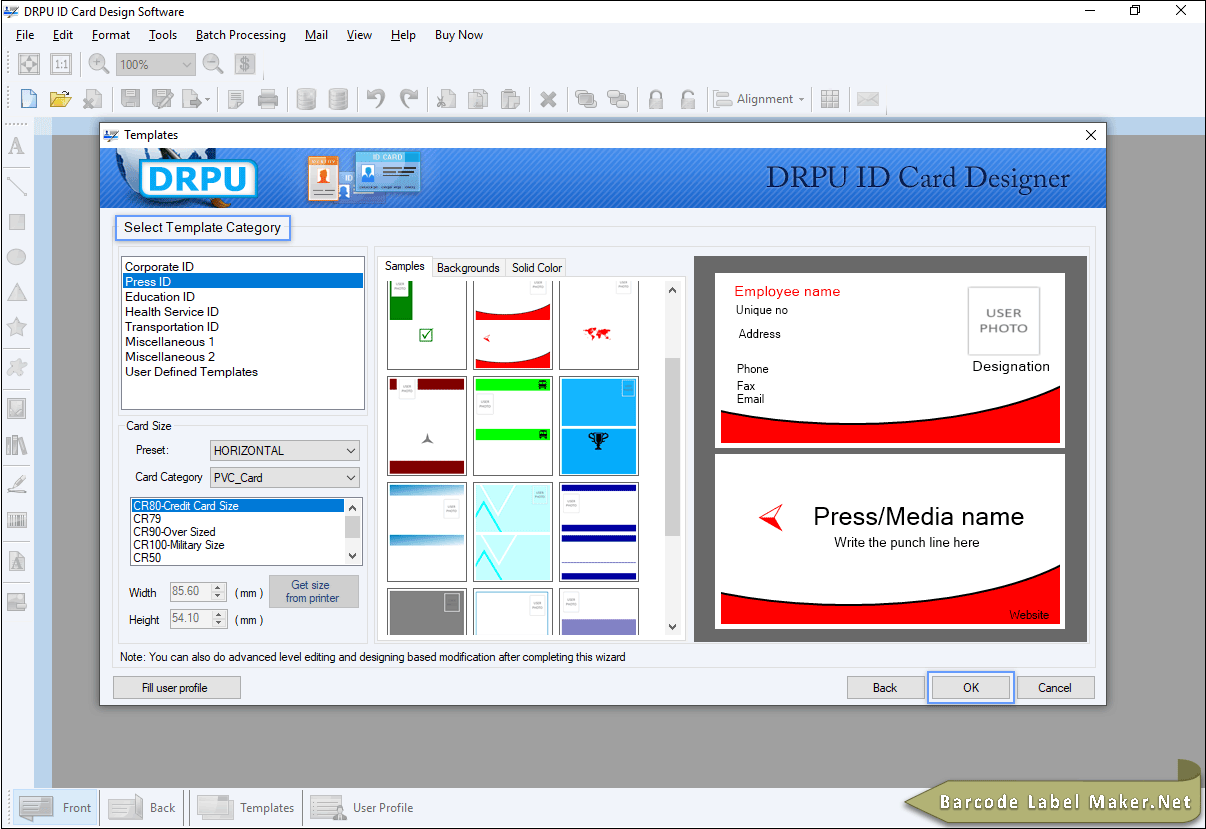Open the 100% zoom level dropdown
The image size is (1206, 829).
[155, 64]
